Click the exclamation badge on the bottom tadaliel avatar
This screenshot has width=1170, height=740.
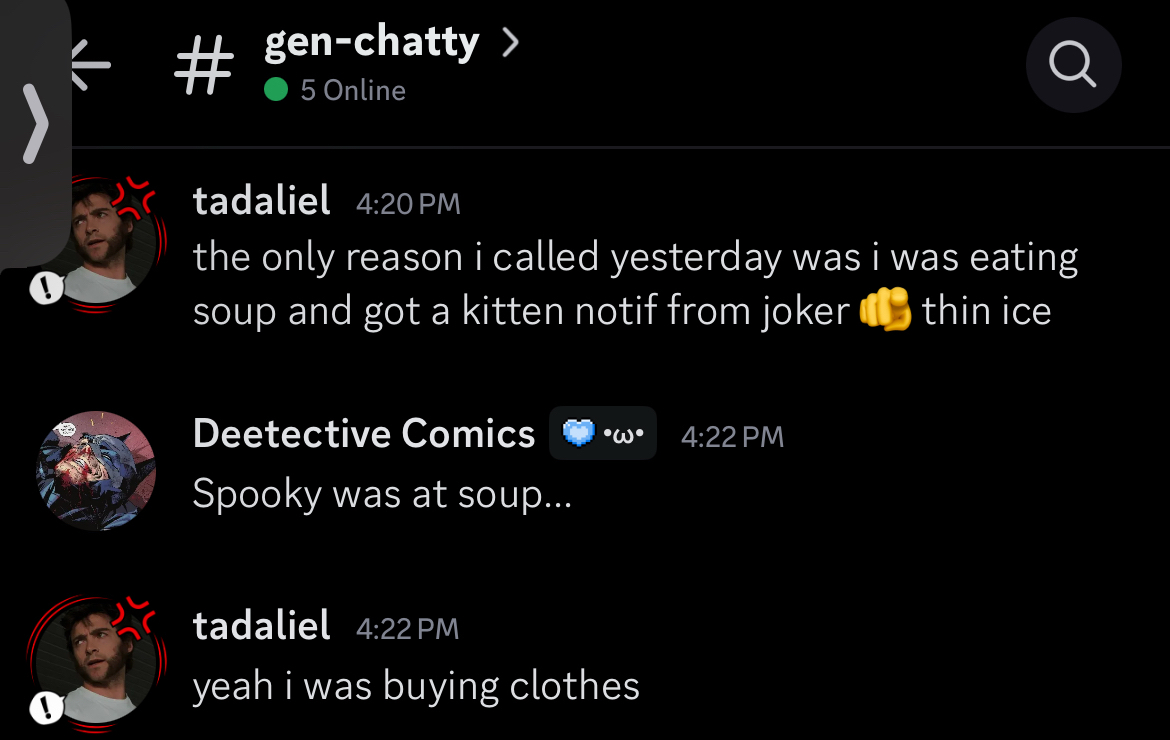click(46, 709)
